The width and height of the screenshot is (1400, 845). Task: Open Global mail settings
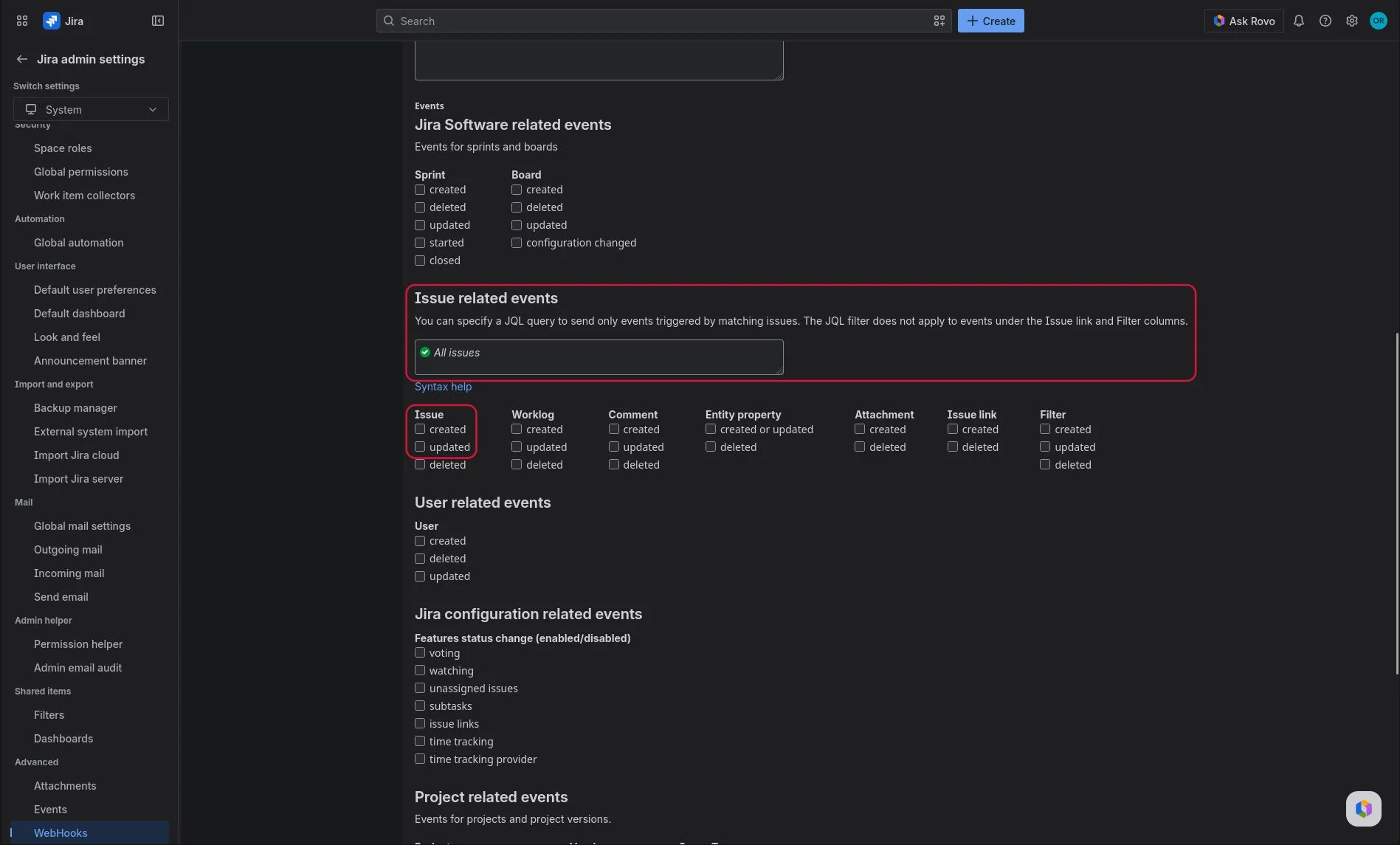pyautogui.click(x=82, y=526)
